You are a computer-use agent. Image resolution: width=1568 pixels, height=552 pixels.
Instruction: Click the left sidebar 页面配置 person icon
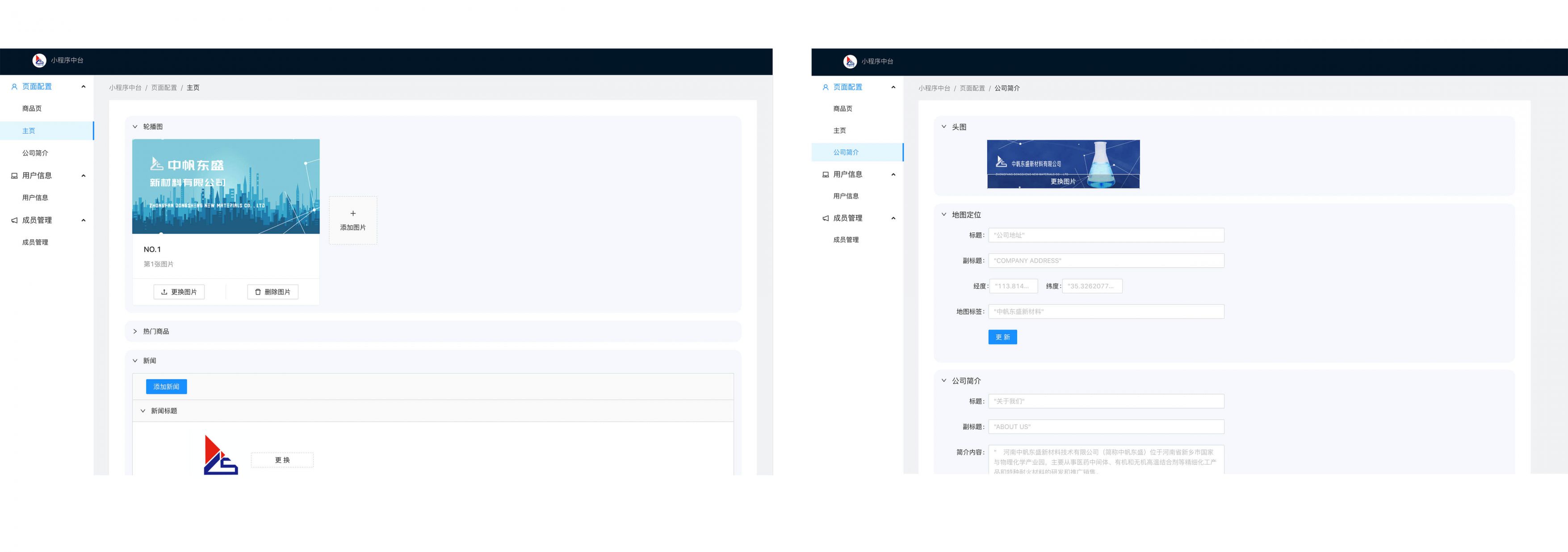(x=14, y=87)
